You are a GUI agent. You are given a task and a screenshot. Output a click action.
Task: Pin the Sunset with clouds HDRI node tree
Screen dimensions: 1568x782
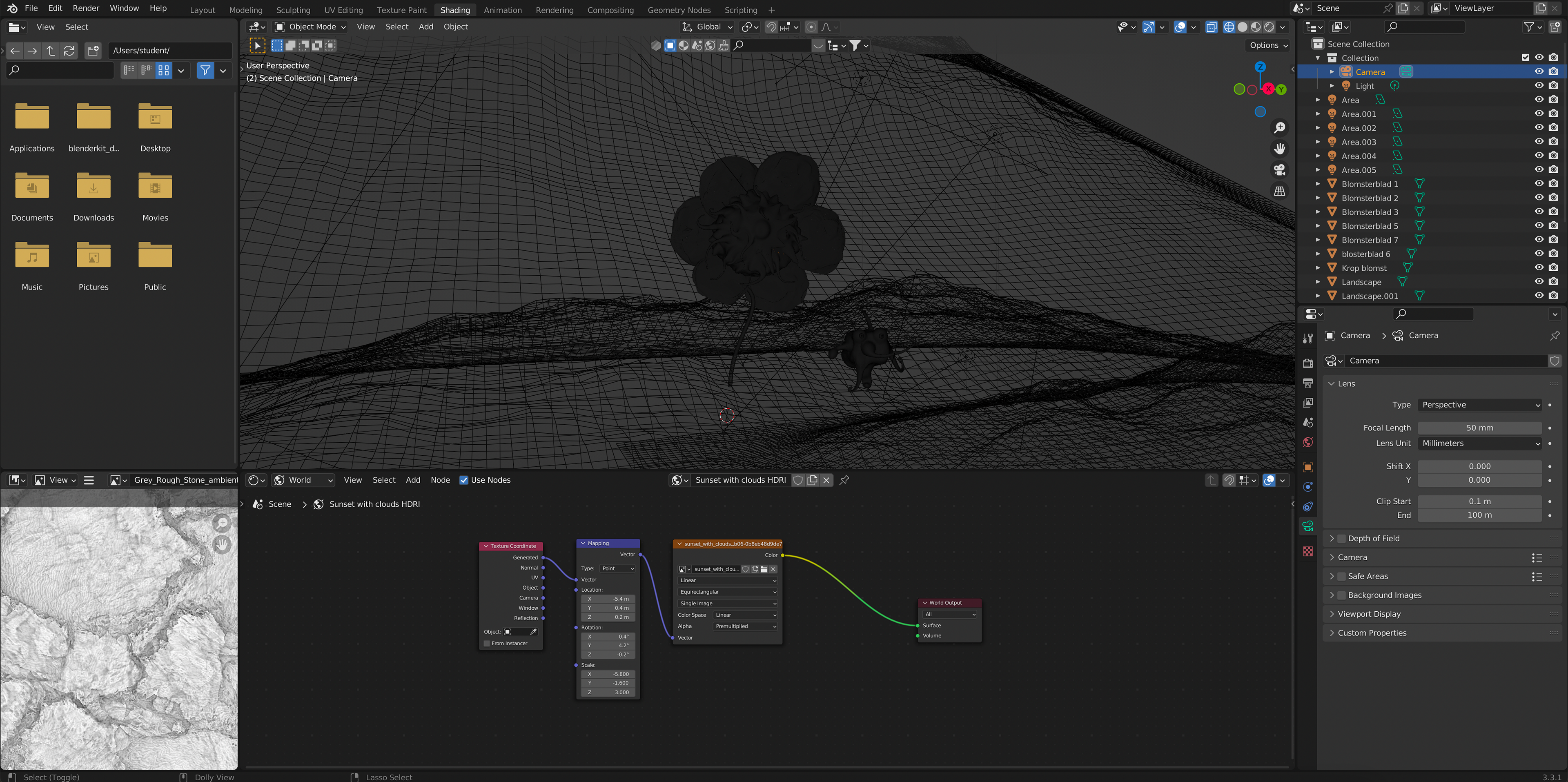pos(844,480)
